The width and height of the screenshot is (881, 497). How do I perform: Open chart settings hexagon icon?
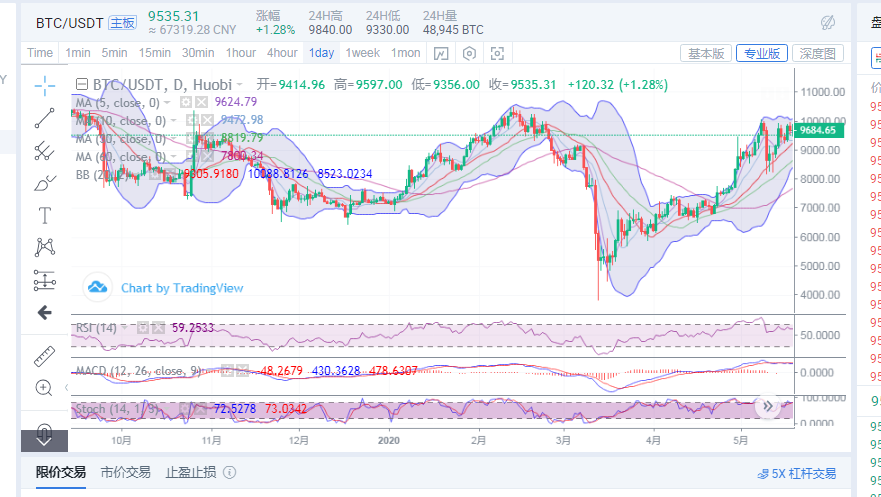click(x=470, y=53)
